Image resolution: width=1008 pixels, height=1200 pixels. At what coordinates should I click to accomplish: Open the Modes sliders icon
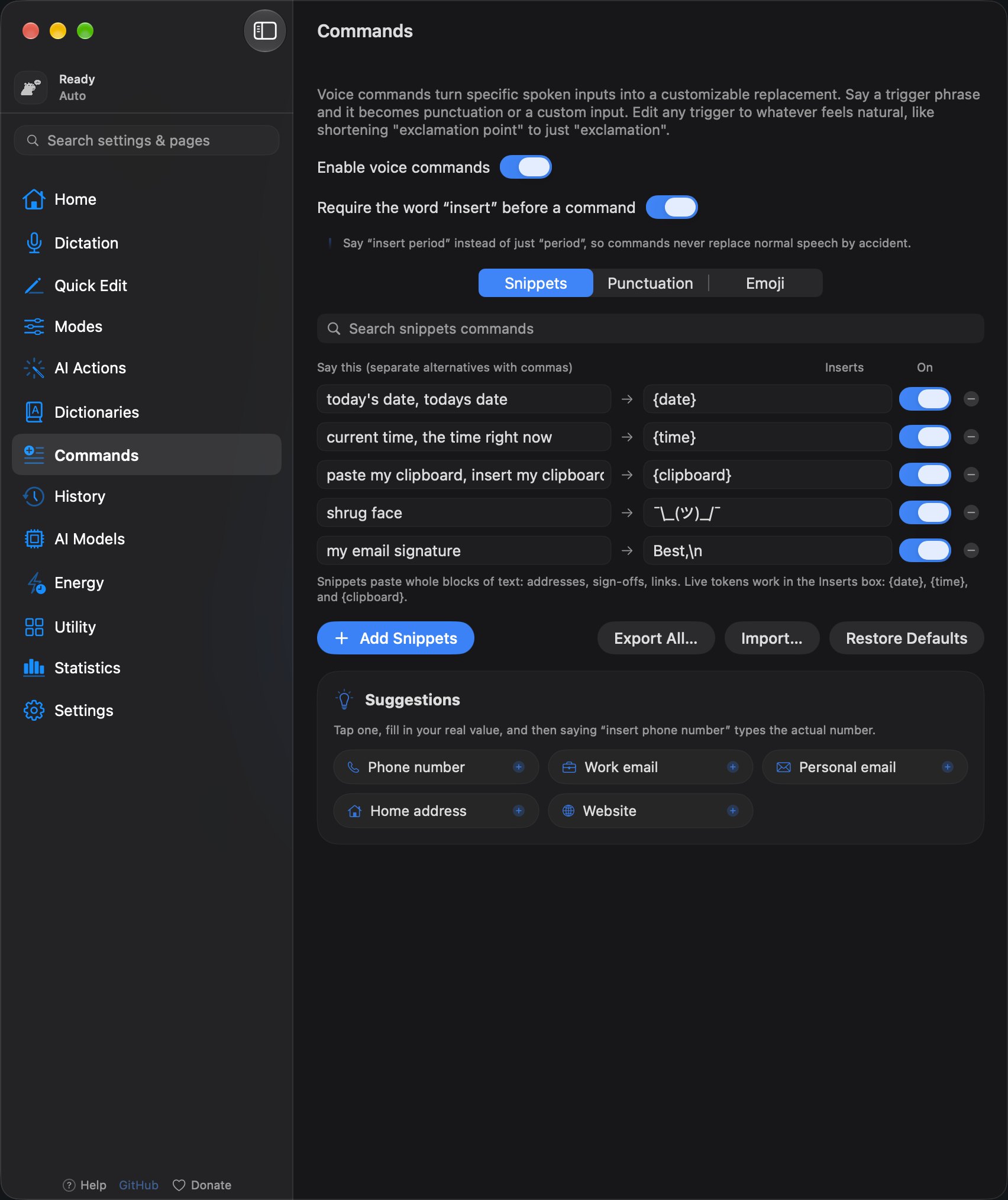click(x=34, y=327)
